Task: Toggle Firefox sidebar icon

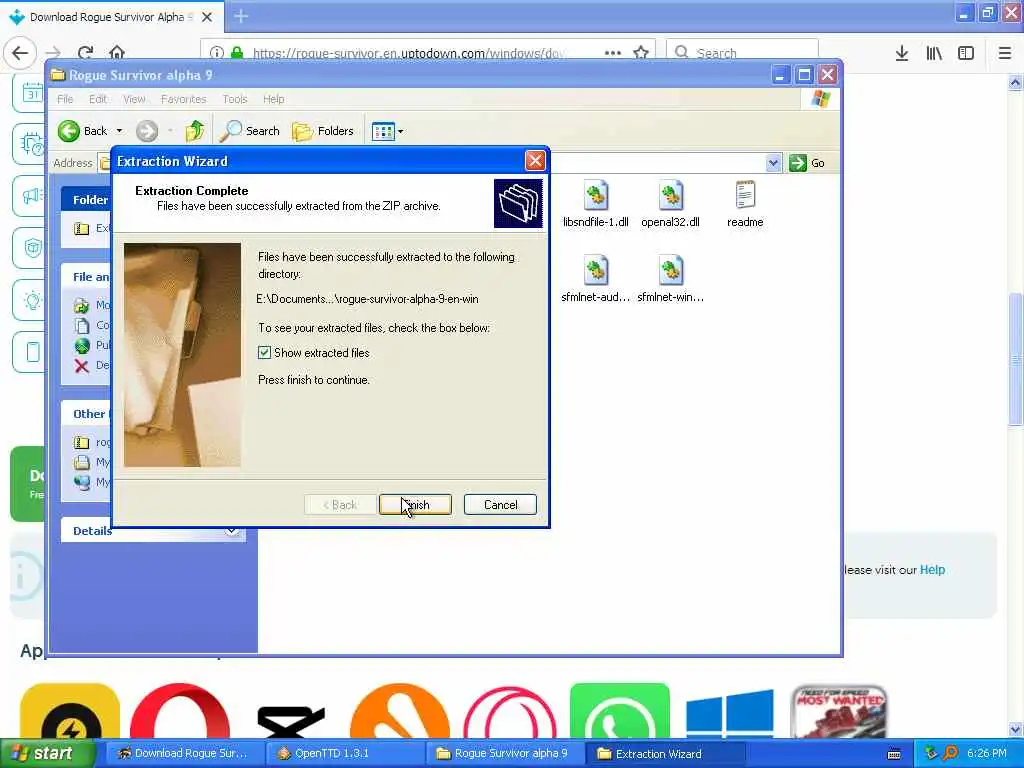Action: 966,53
